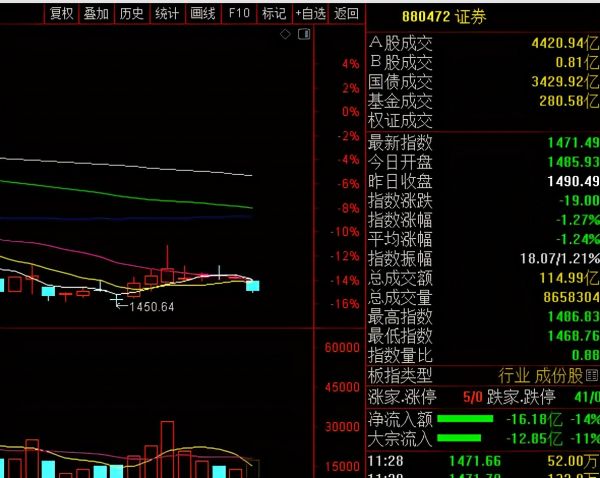The height and width of the screenshot is (478, 600).
Task: Toggle the side panel layout icon
Action: (302, 34)
